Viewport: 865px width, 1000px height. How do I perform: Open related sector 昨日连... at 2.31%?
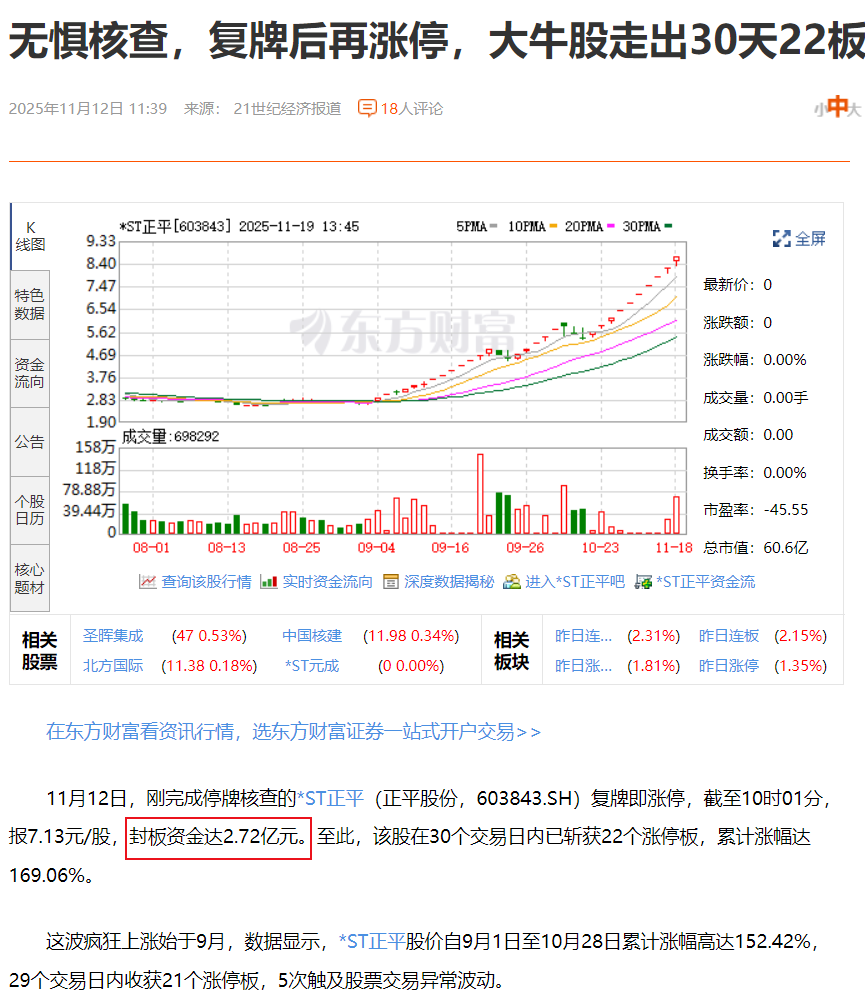point(583,636)
